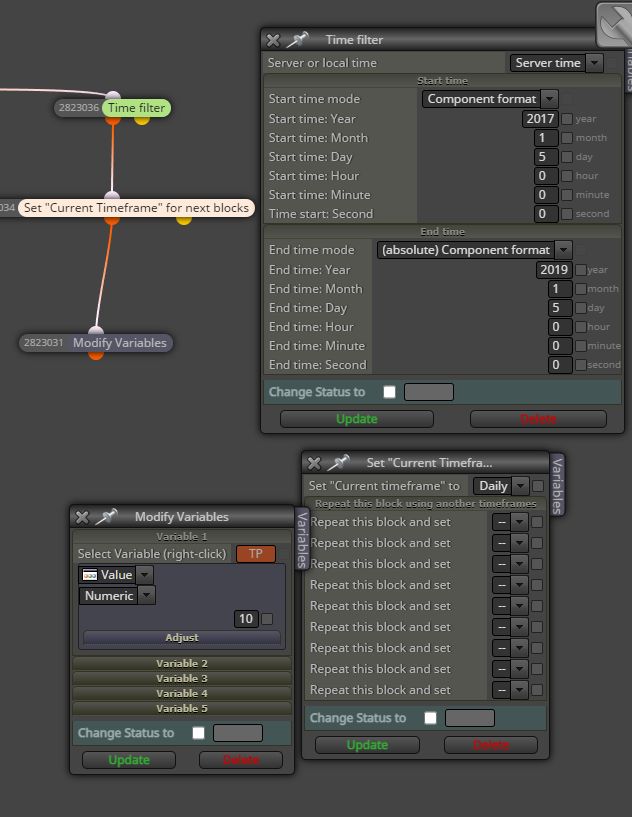Click the orange TP variable swatch

click(256, 554)
